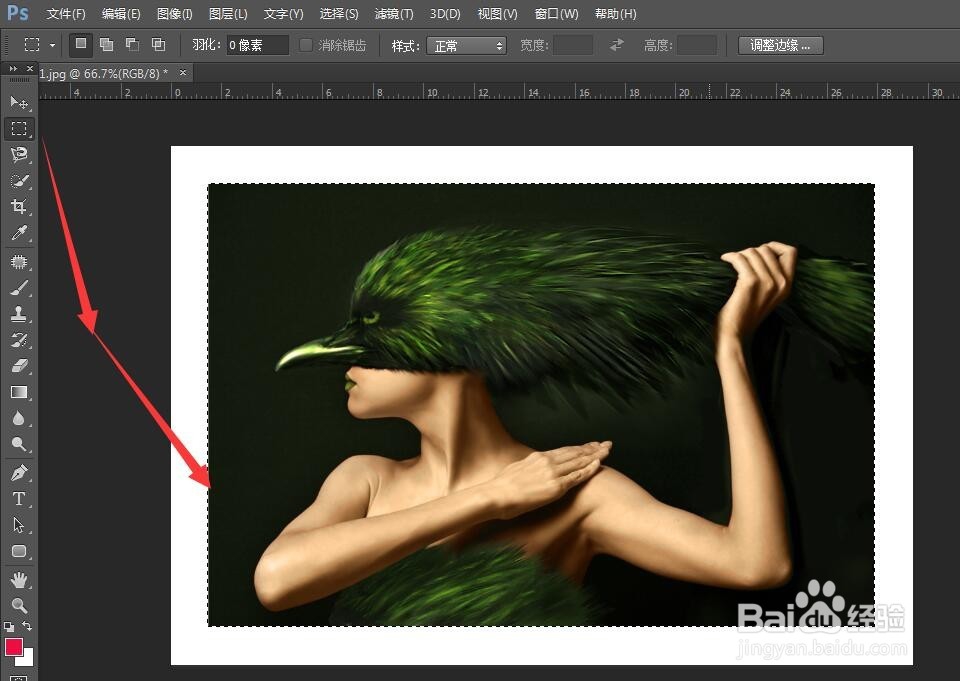
Task: Close the 1.jpg document tab
Action: pos(182,73)
